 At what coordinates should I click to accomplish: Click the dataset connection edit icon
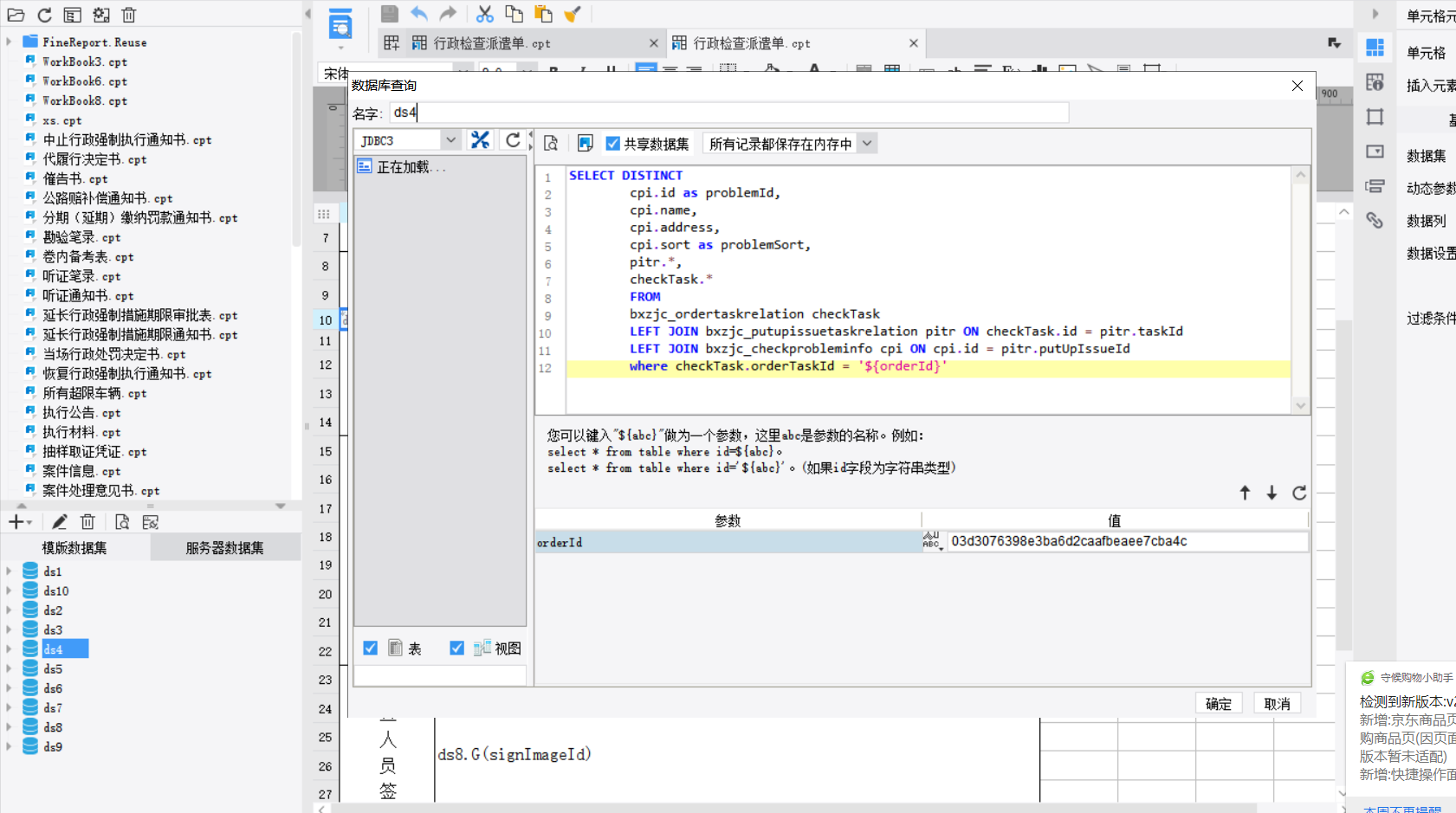(151, 522)
